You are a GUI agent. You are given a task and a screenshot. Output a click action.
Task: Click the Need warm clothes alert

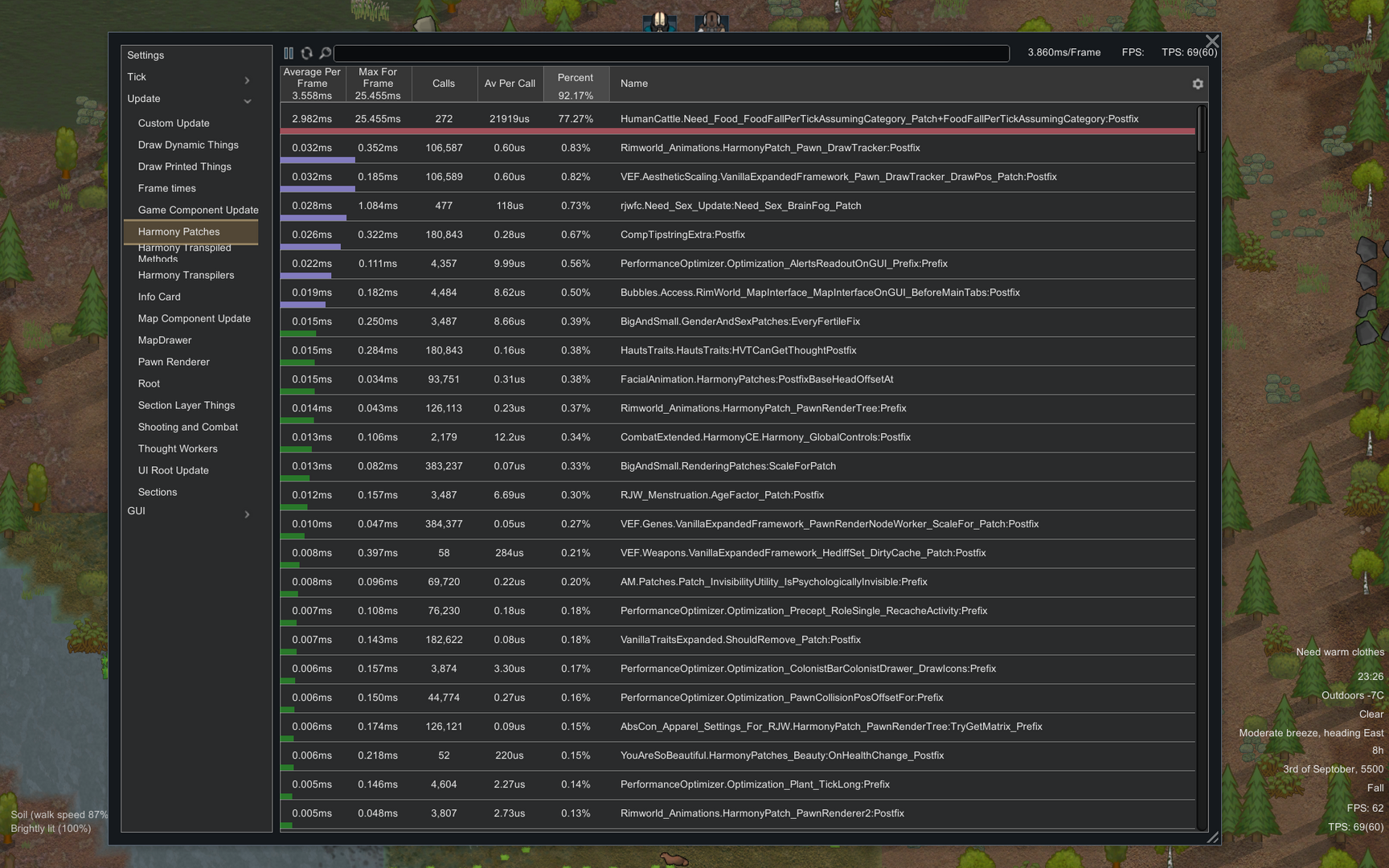tap(1340, 652)
